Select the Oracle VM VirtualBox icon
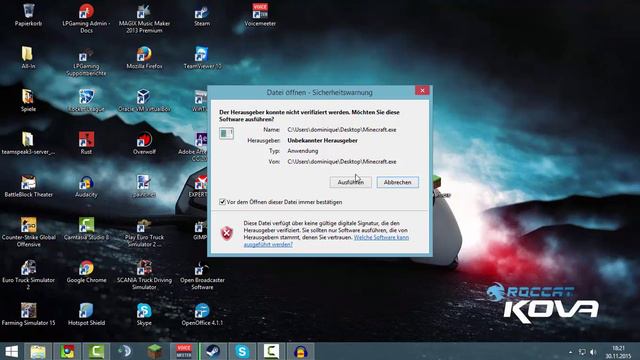Image resolution: width=640 pixels, height=360 pixels. click(144, 100)
